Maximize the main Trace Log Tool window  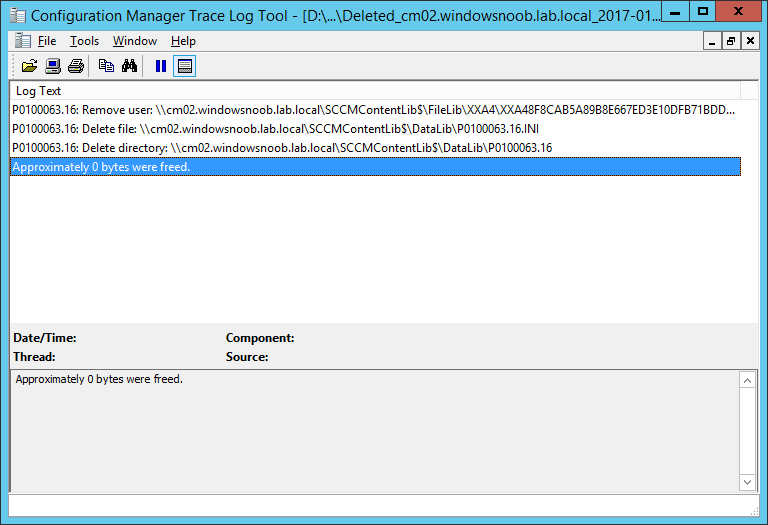click(x=703, y=11)
